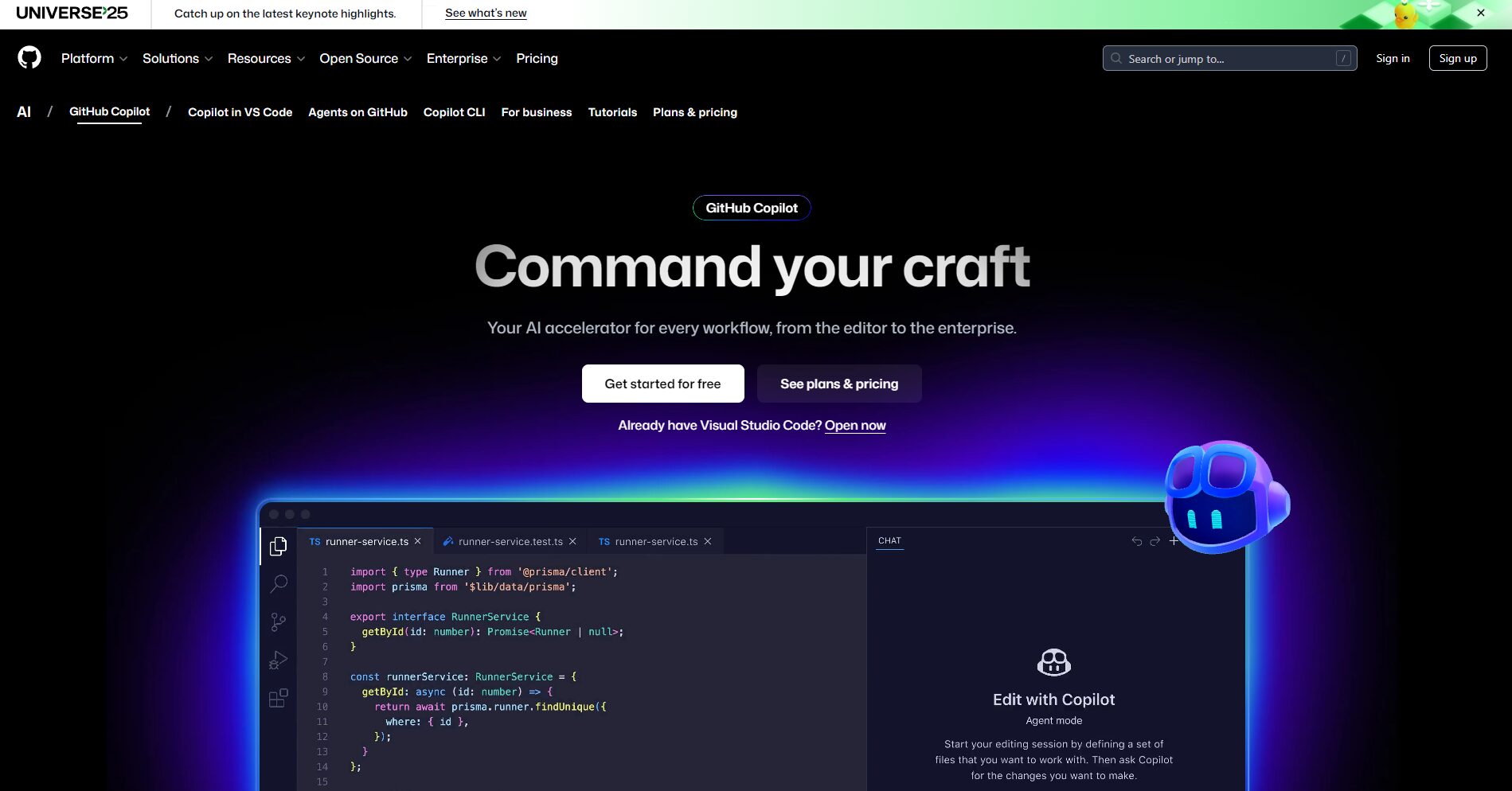
Task: Open the Resources menu chevron
Action: (x=301, y=58)
